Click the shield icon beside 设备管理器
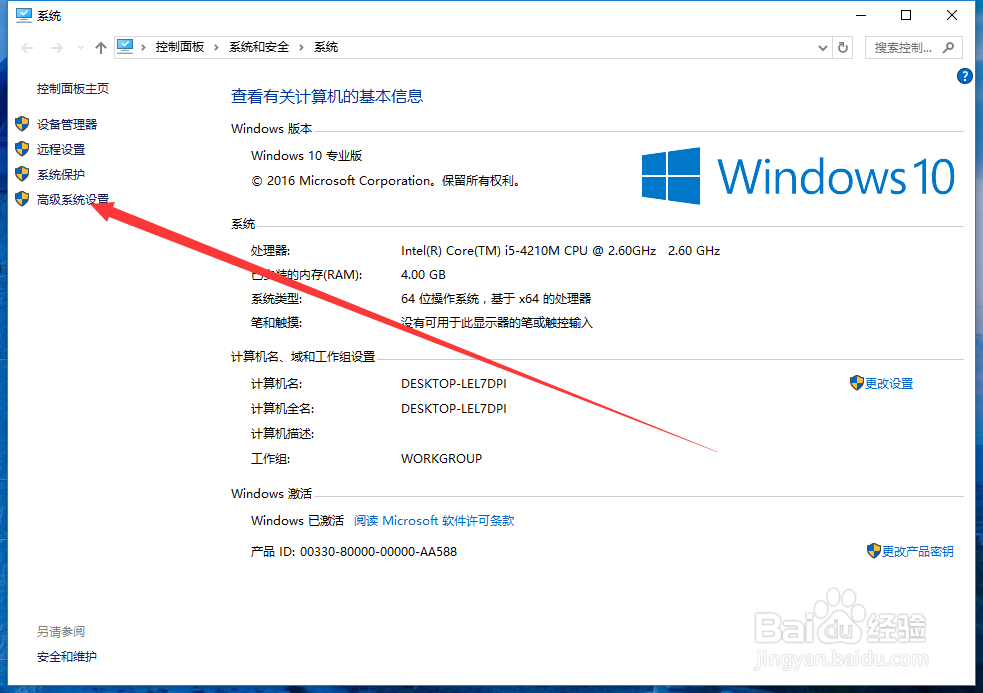 pyautogui.click(x=22, y=124)
